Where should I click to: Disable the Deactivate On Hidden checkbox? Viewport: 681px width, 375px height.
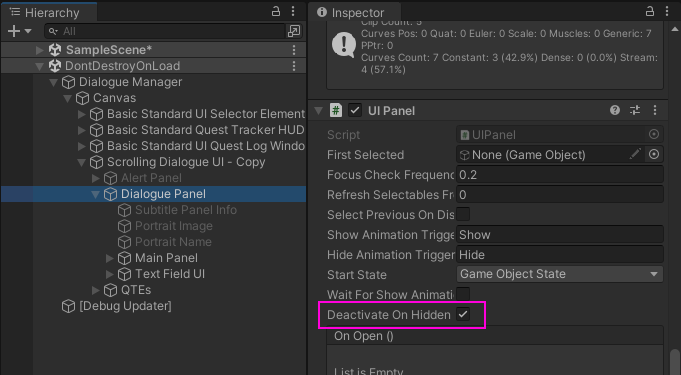463,314
